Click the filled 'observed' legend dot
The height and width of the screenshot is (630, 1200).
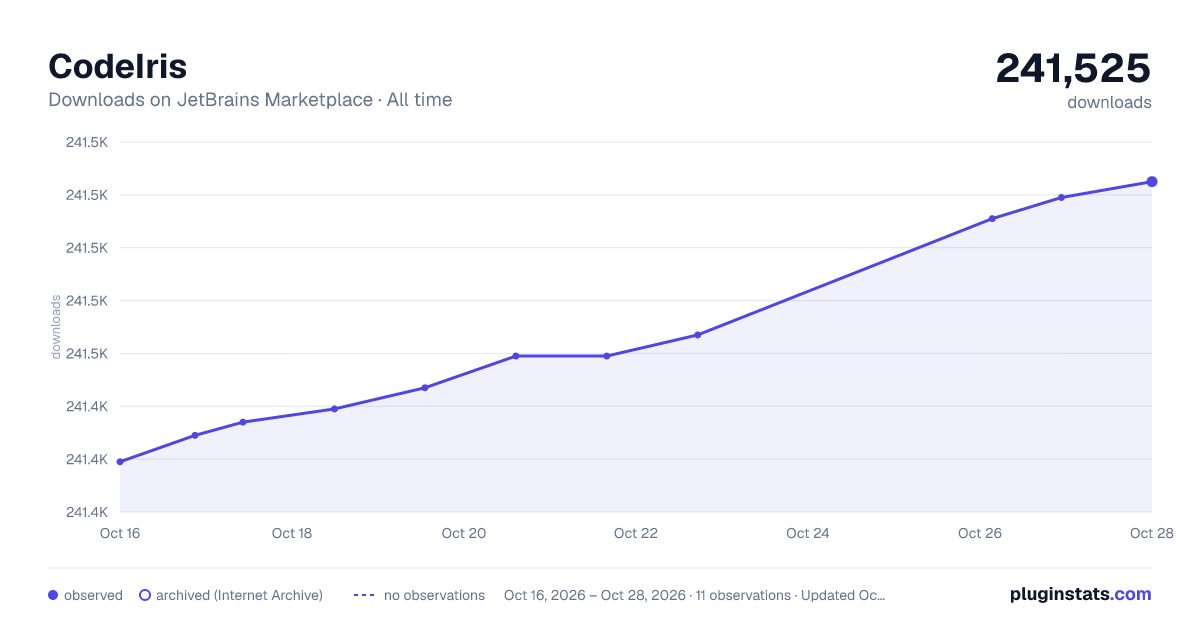[53, 595]
